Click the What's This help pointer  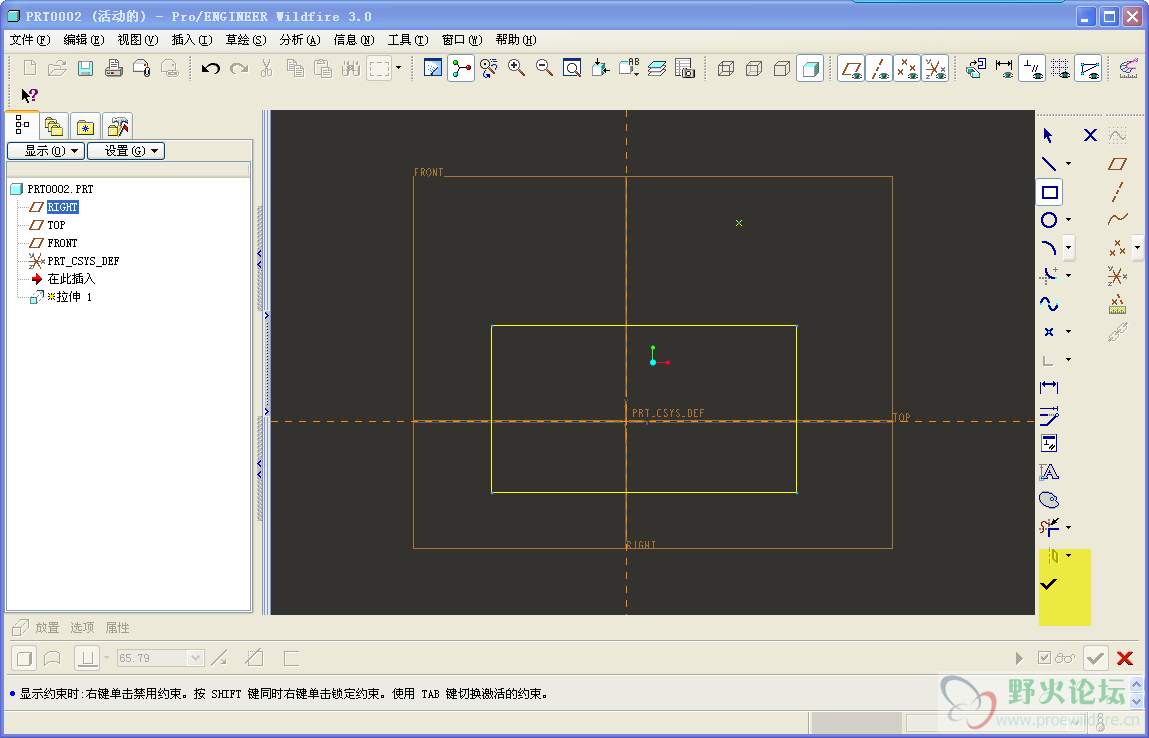point(29,95)
